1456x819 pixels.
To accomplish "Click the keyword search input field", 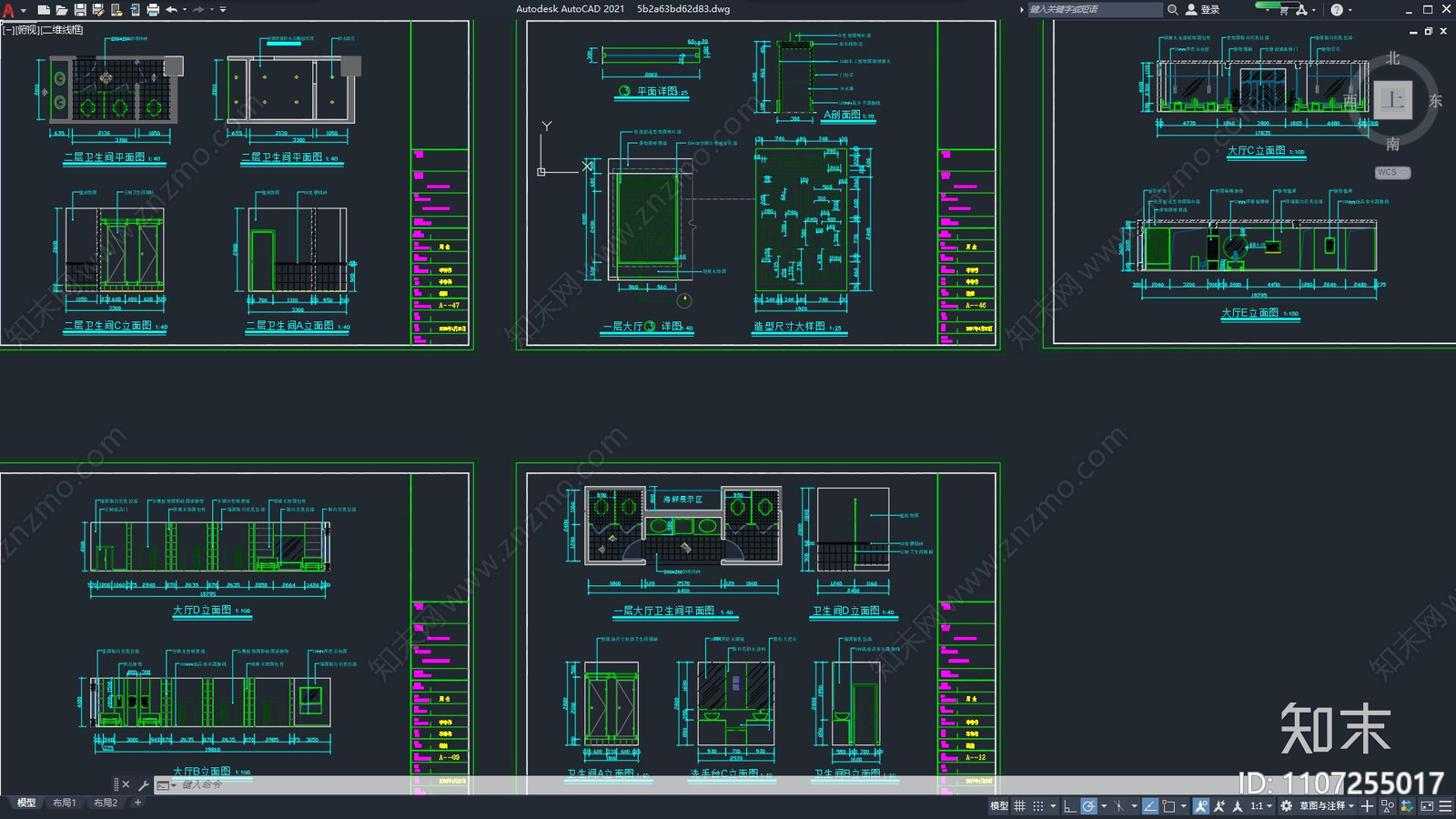I will (1095, 9).
